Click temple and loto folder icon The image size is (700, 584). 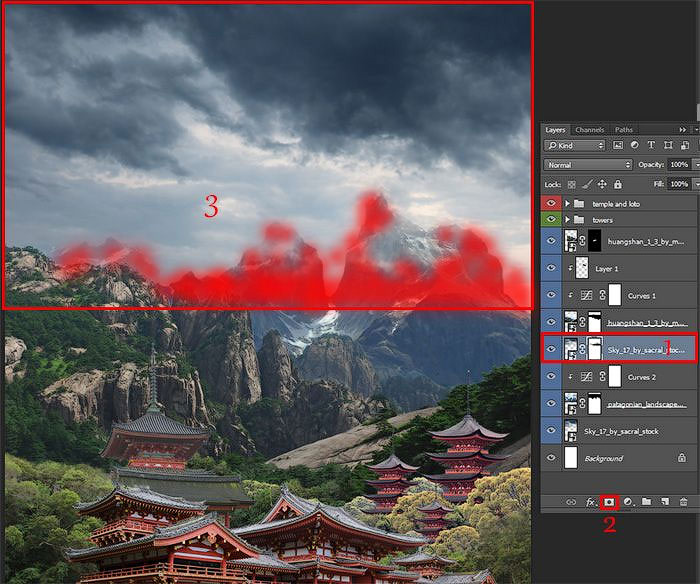pos(579,204)
